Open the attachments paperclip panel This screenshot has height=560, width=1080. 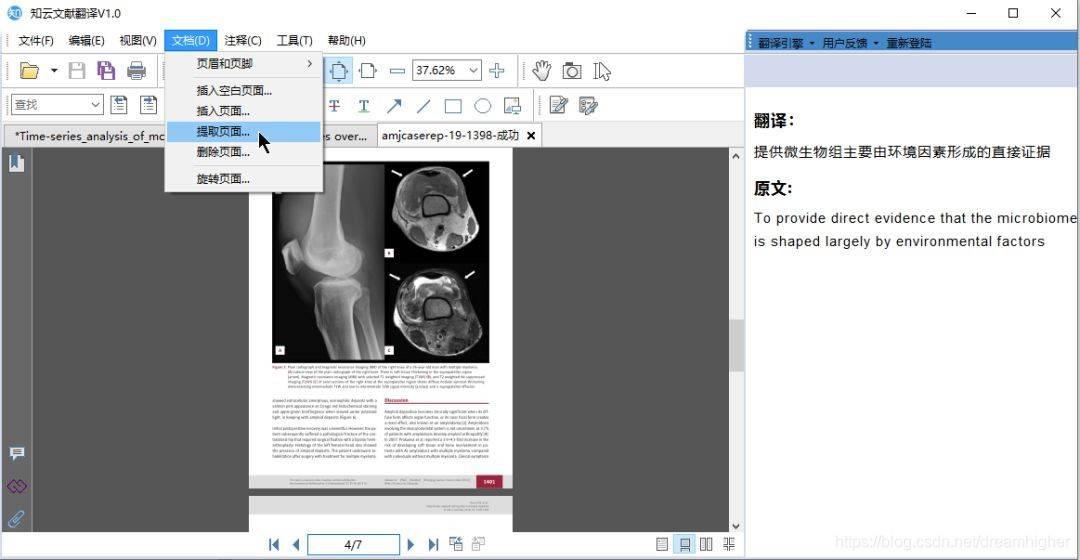(x=16, y=519)
